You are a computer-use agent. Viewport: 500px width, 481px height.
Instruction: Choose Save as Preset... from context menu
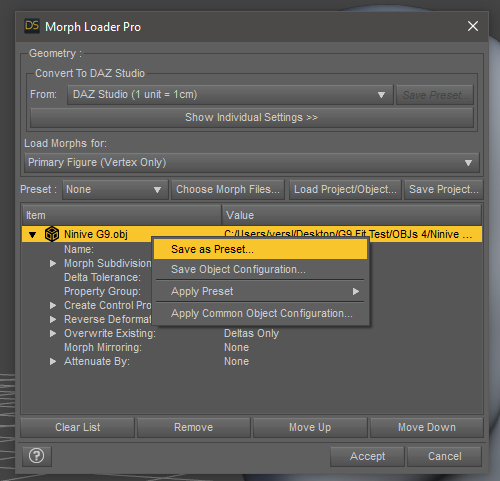pos(260,249)
